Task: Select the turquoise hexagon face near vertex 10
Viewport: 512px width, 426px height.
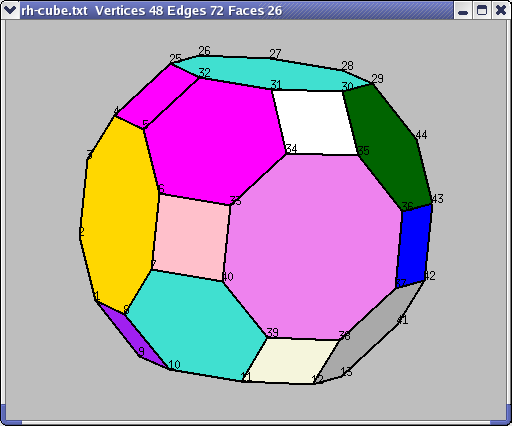Action: click(197, 325)
